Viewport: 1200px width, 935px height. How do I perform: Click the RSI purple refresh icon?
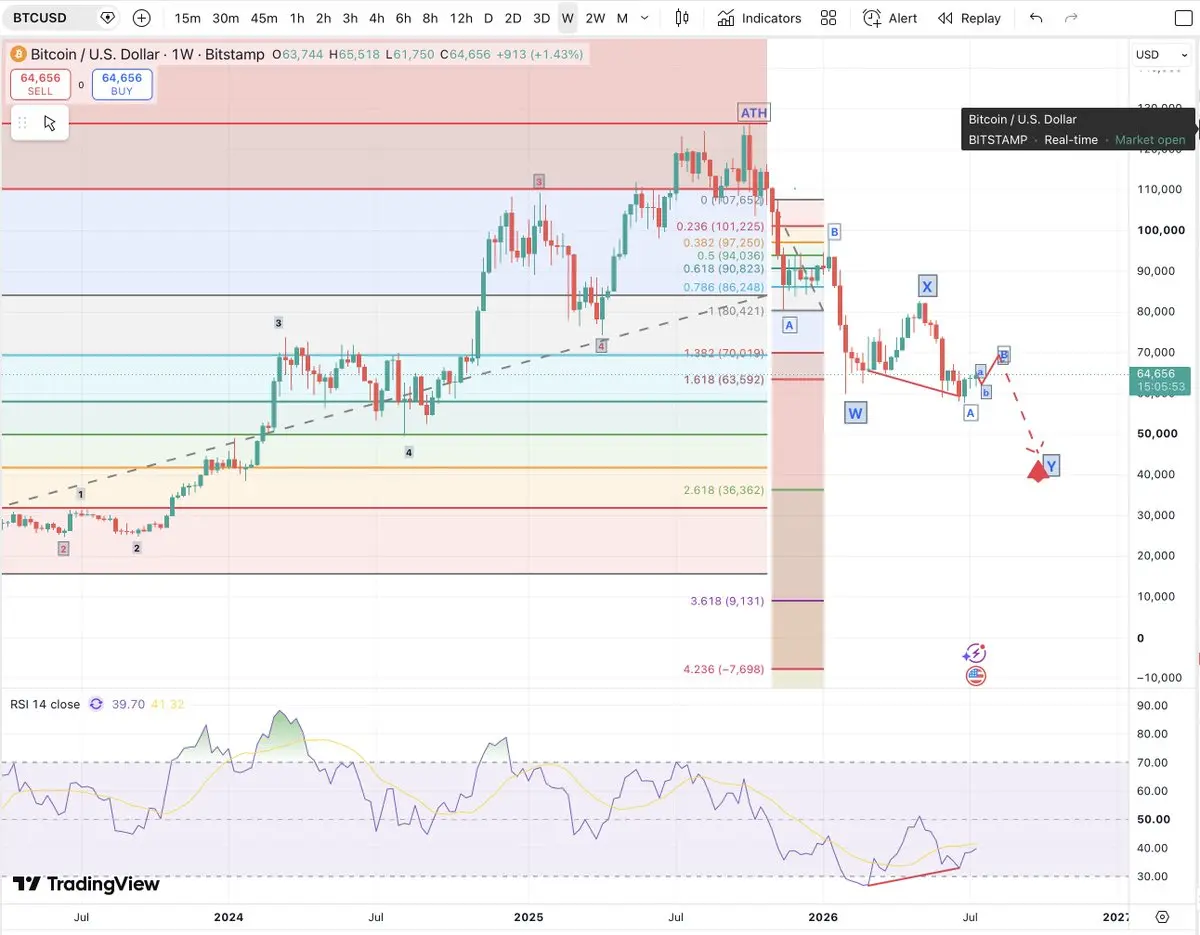tap(96, 704)
